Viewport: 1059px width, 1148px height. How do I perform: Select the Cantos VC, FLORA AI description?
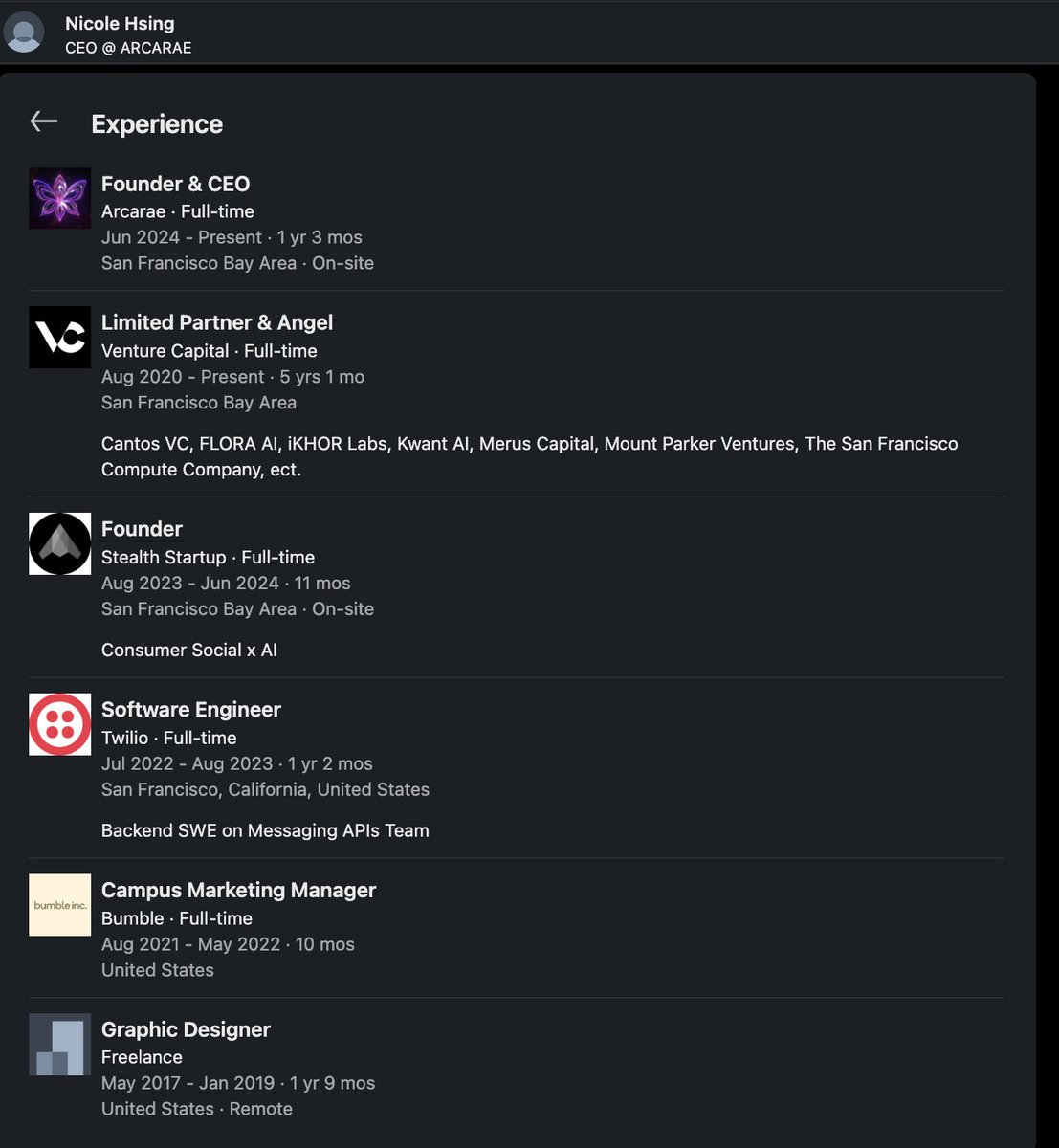pyautogui.click(x=530, y=456)
